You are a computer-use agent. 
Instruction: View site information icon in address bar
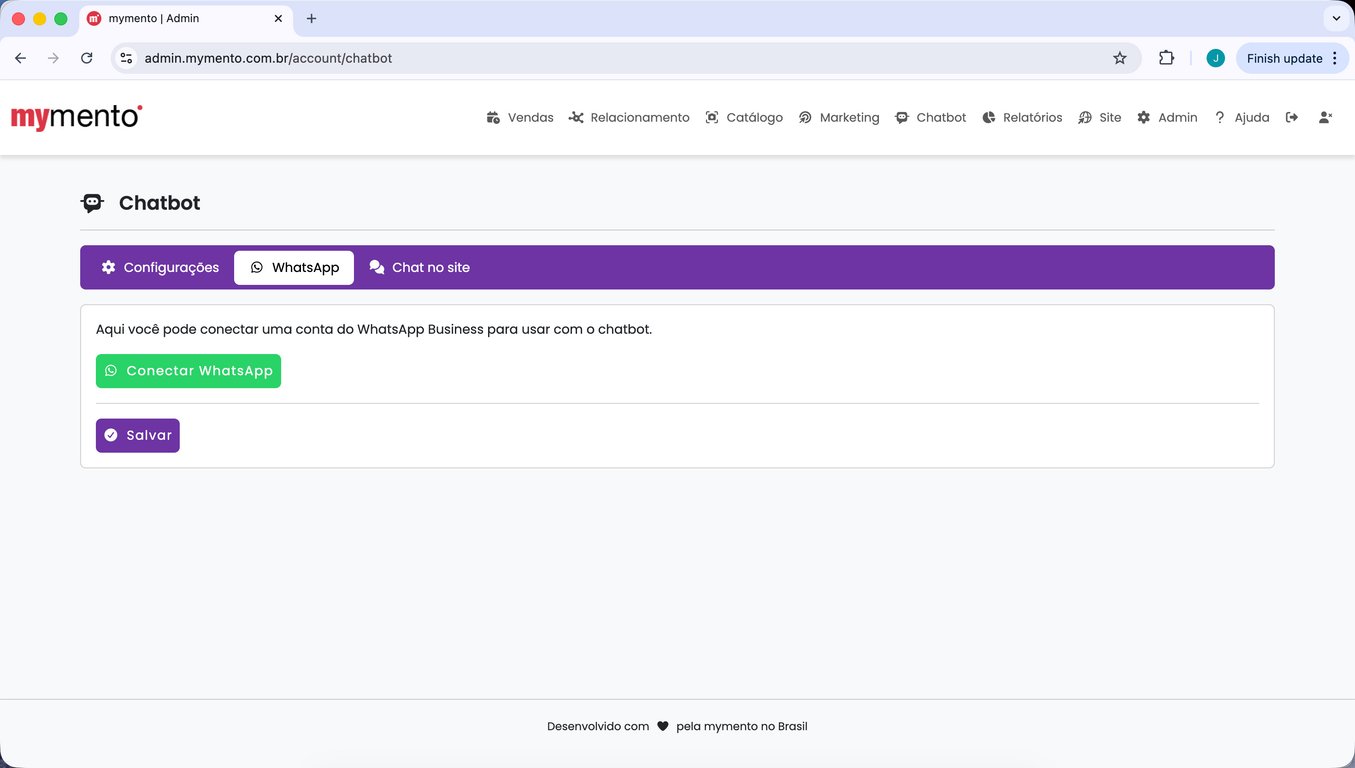126,58
